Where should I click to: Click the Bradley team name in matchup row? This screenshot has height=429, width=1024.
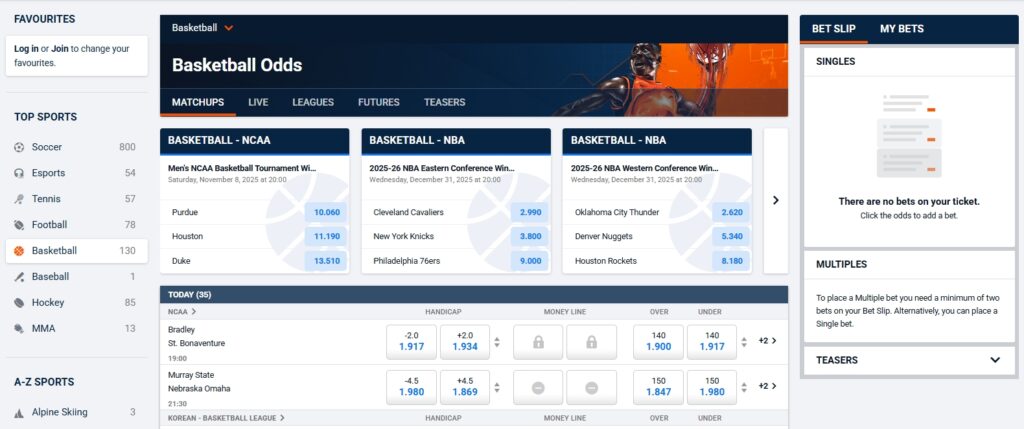pyautogui.click(x=182, y=330)
